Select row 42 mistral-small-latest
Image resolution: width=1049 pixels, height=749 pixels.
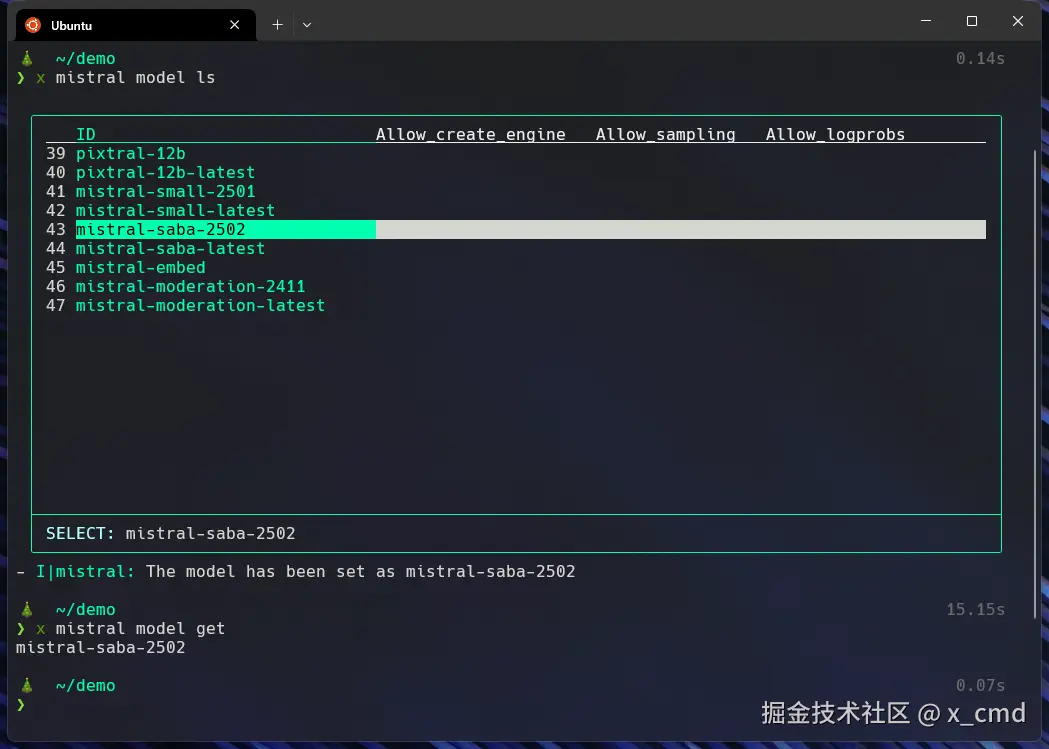[x=516, y=211]
